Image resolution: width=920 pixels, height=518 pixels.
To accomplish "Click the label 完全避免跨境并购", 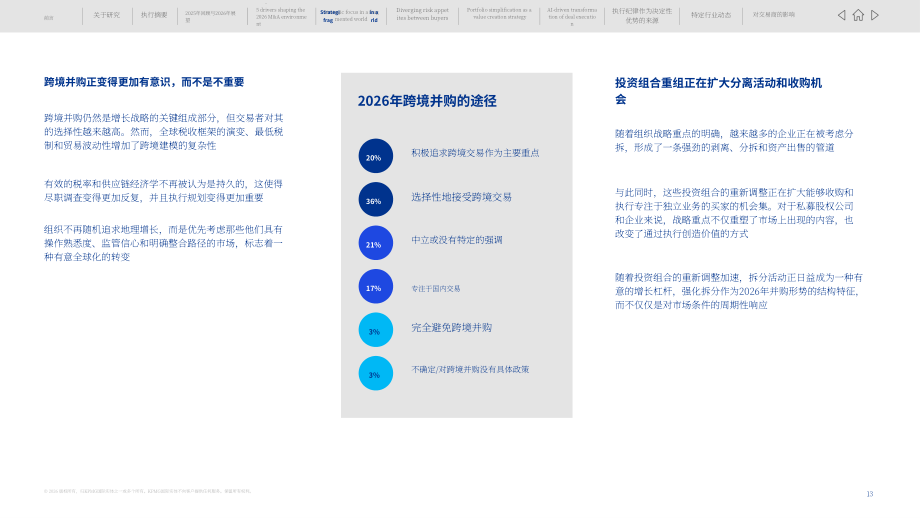I will [451, 327].
